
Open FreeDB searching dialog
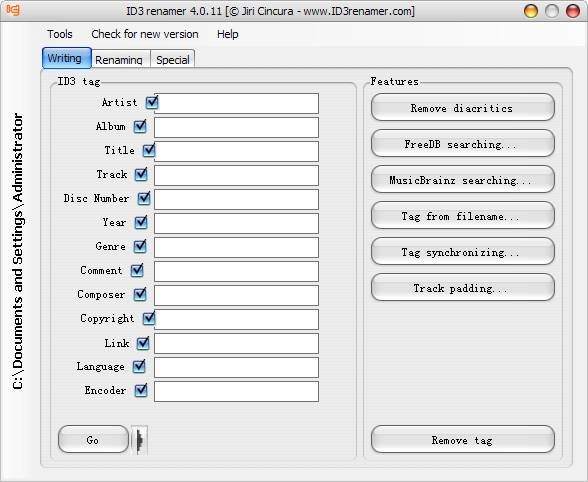(x=462, y=144)
